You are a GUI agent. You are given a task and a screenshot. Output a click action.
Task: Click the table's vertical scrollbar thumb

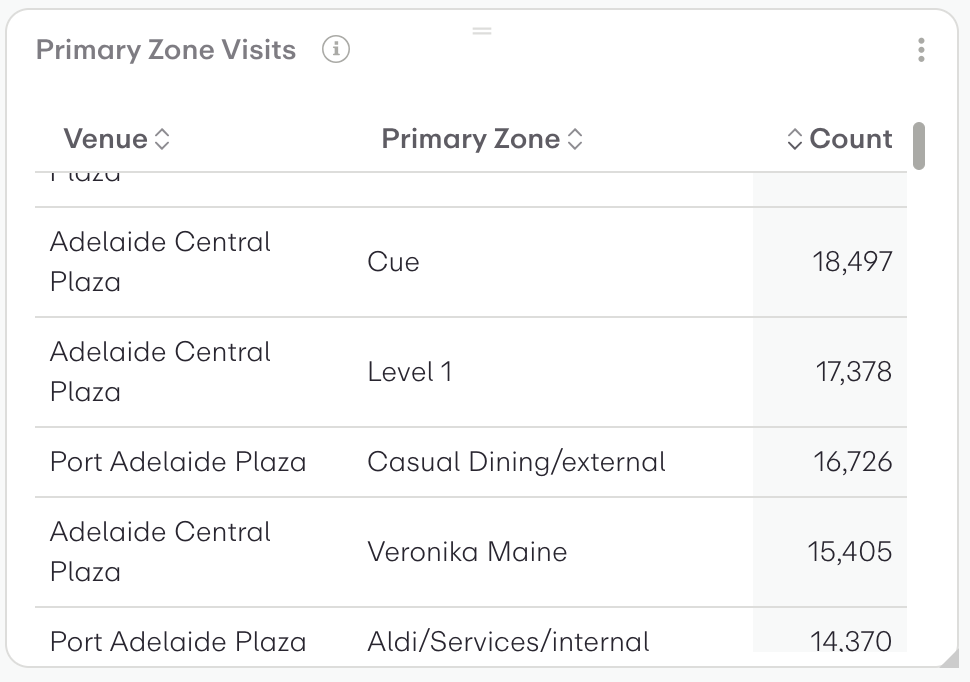[919, 146]
